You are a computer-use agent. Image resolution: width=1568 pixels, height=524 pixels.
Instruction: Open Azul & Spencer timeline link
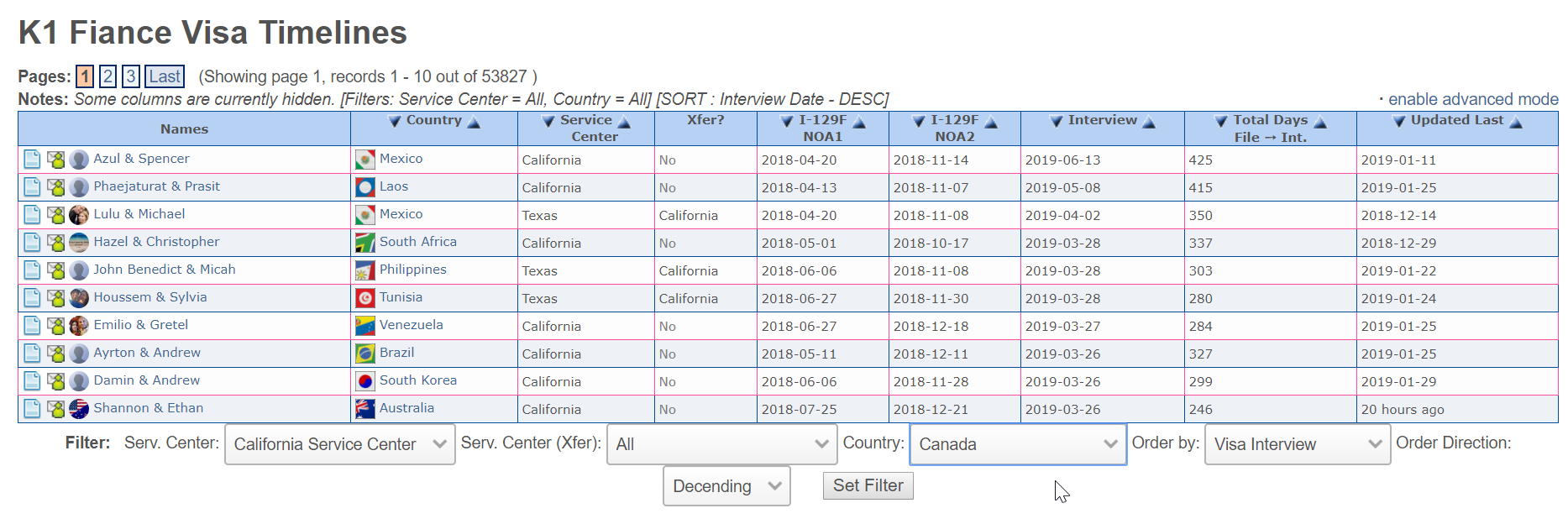coord(141,159)
